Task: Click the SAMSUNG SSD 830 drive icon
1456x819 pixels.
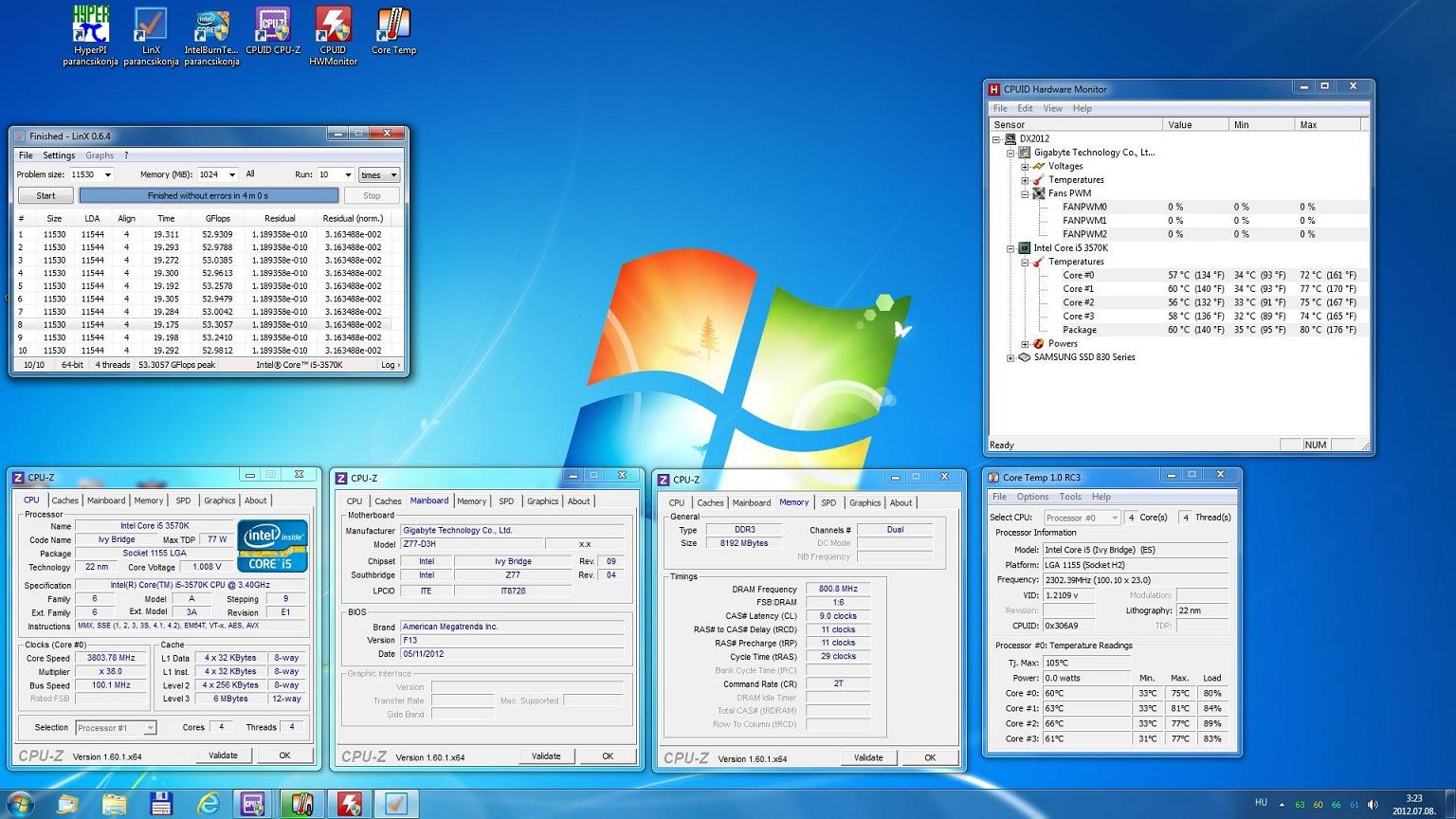Action: point(1024,357)
